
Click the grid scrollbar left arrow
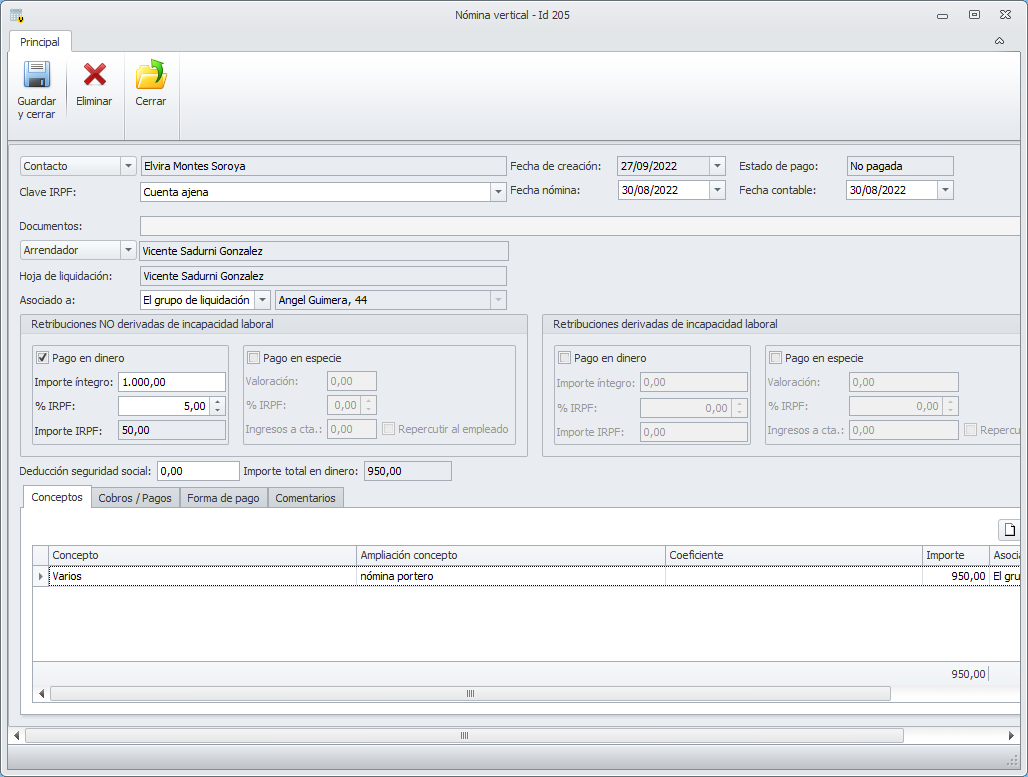[x=41, y=693]
